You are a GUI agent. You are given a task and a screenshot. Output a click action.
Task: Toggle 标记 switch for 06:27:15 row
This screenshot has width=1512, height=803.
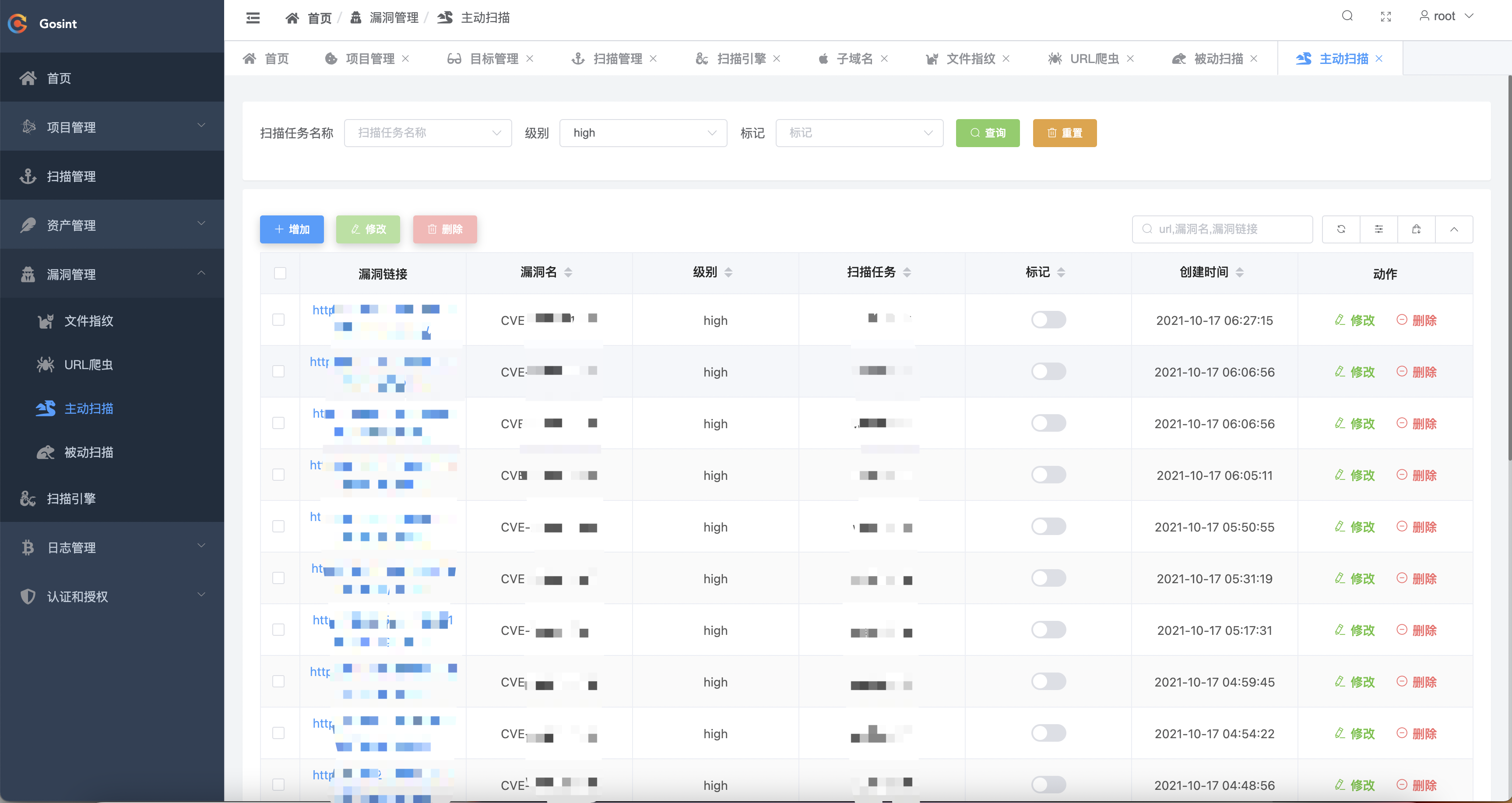(1048, 320)
